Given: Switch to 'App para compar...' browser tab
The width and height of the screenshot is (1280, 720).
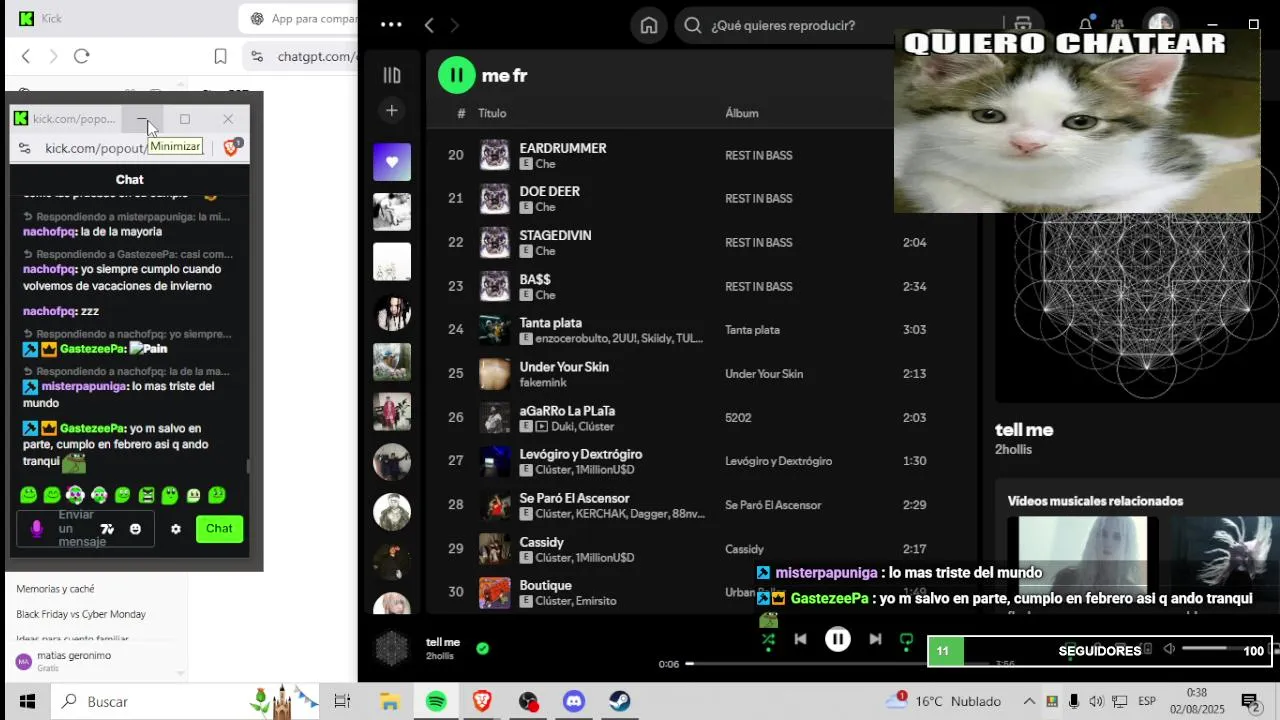Looking at the screenshot, I should click(x=300, y=18).
